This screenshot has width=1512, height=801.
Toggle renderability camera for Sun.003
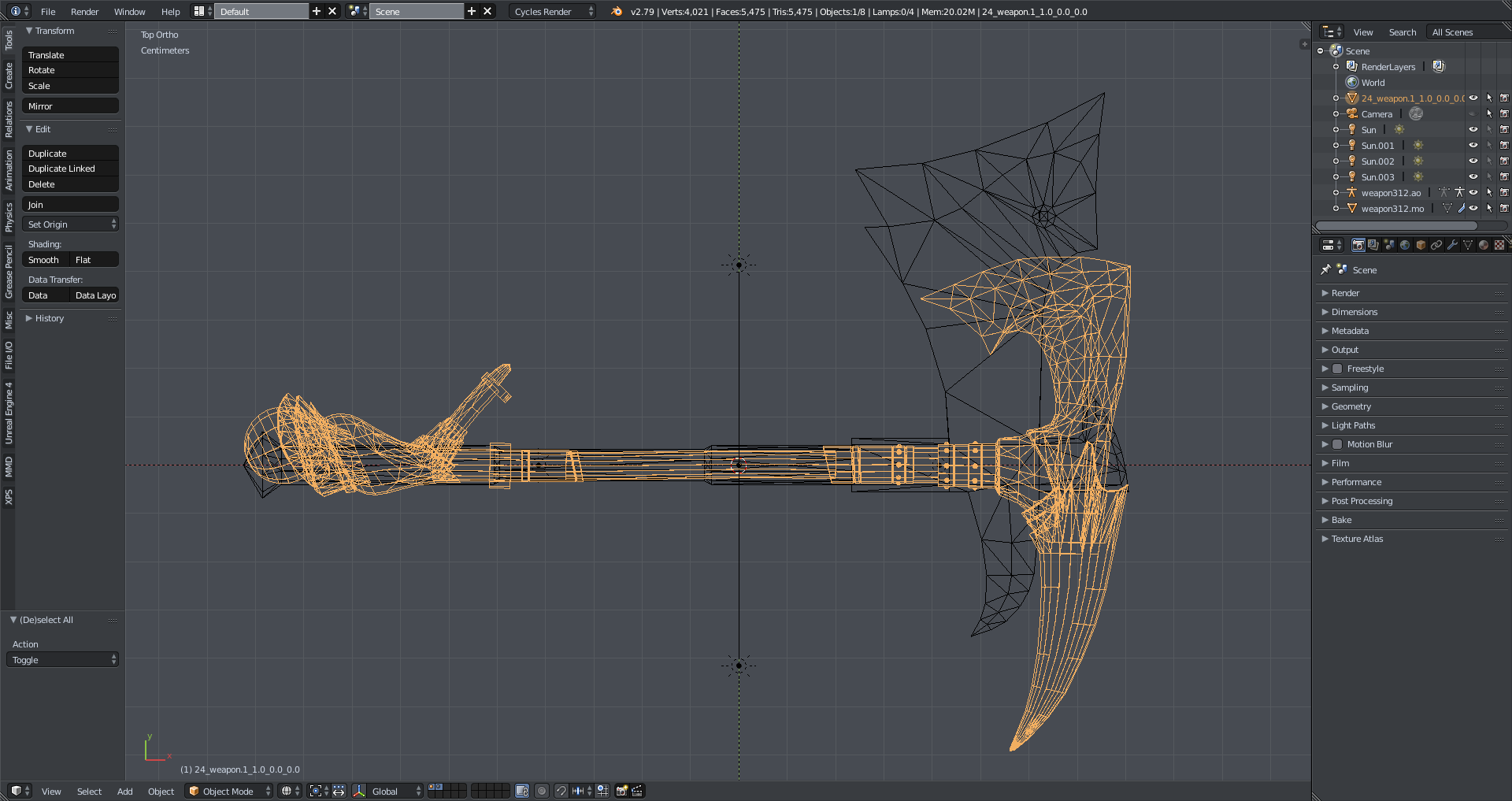pos(1504,176)
